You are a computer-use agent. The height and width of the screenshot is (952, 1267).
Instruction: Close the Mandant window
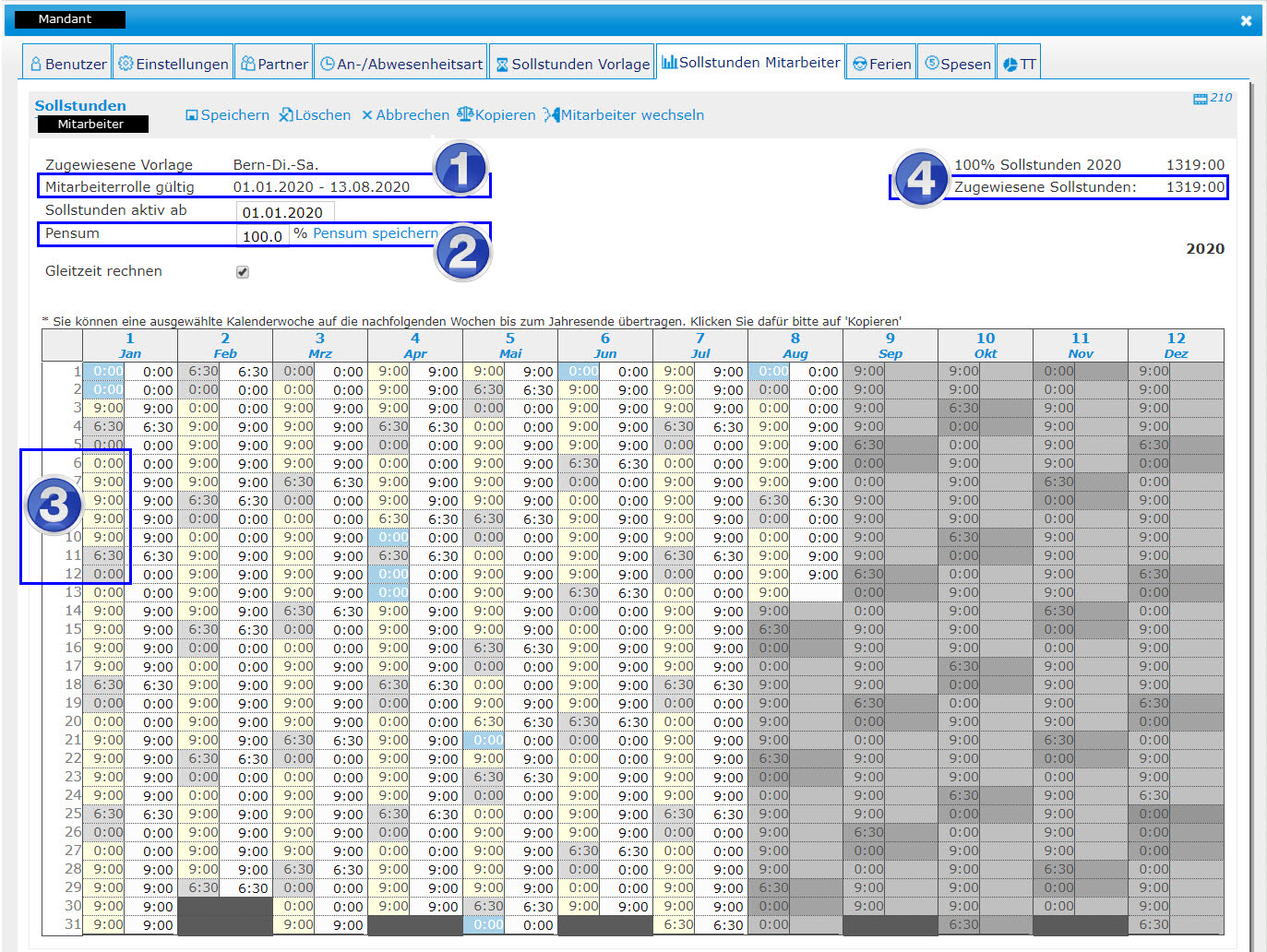[x=1246, y=20]
